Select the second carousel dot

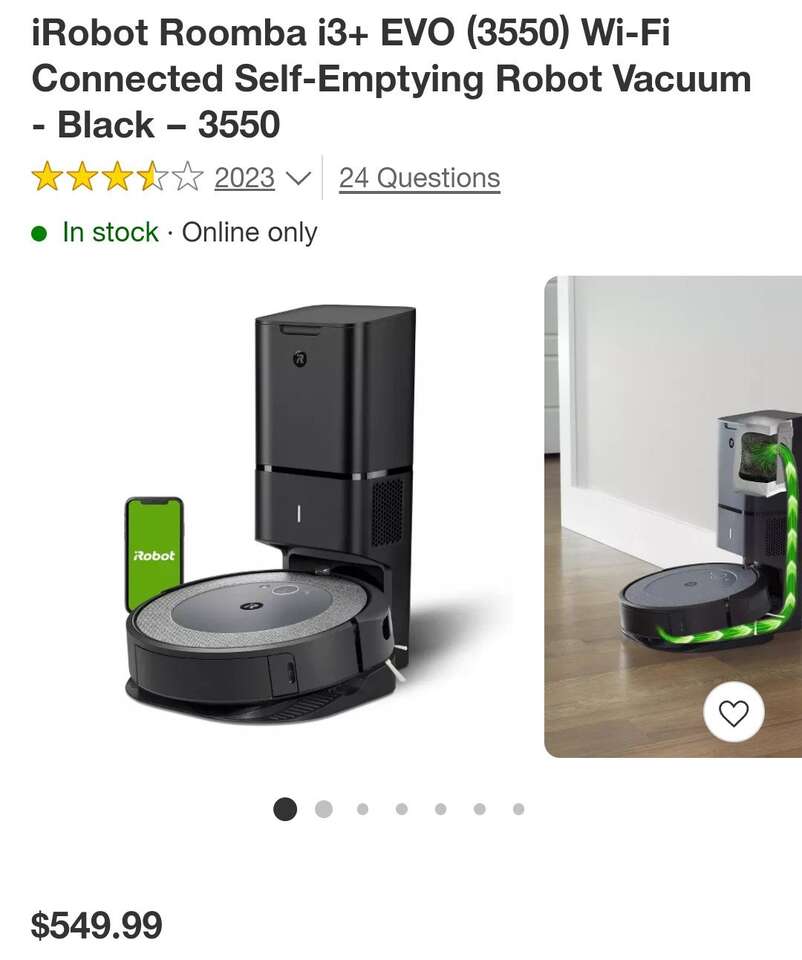point(324,809)
